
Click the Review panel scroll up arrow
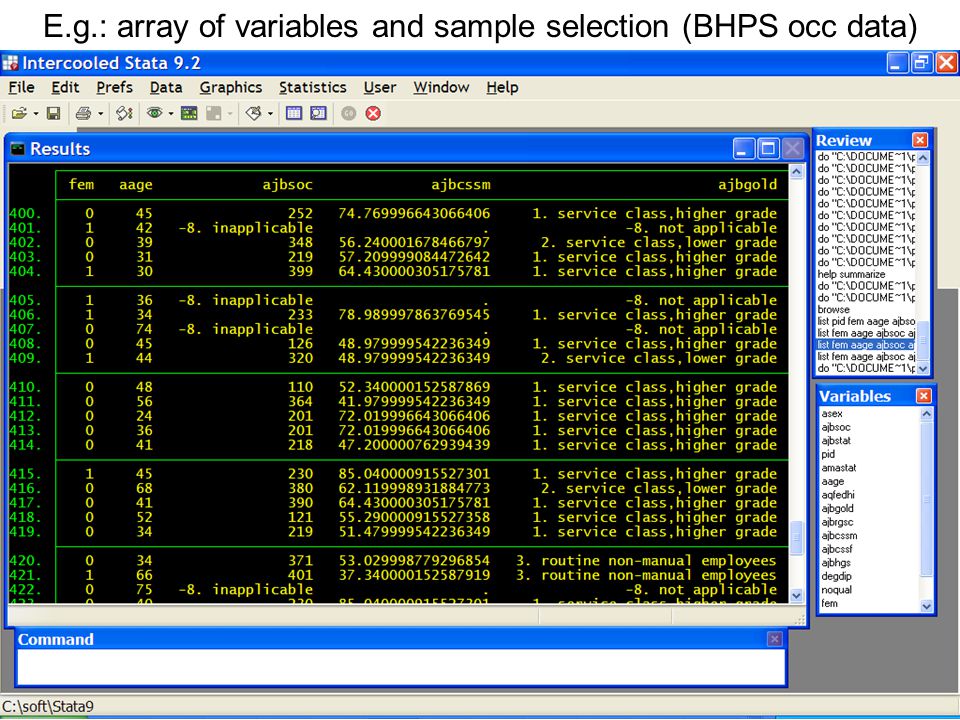pos(923,158)
